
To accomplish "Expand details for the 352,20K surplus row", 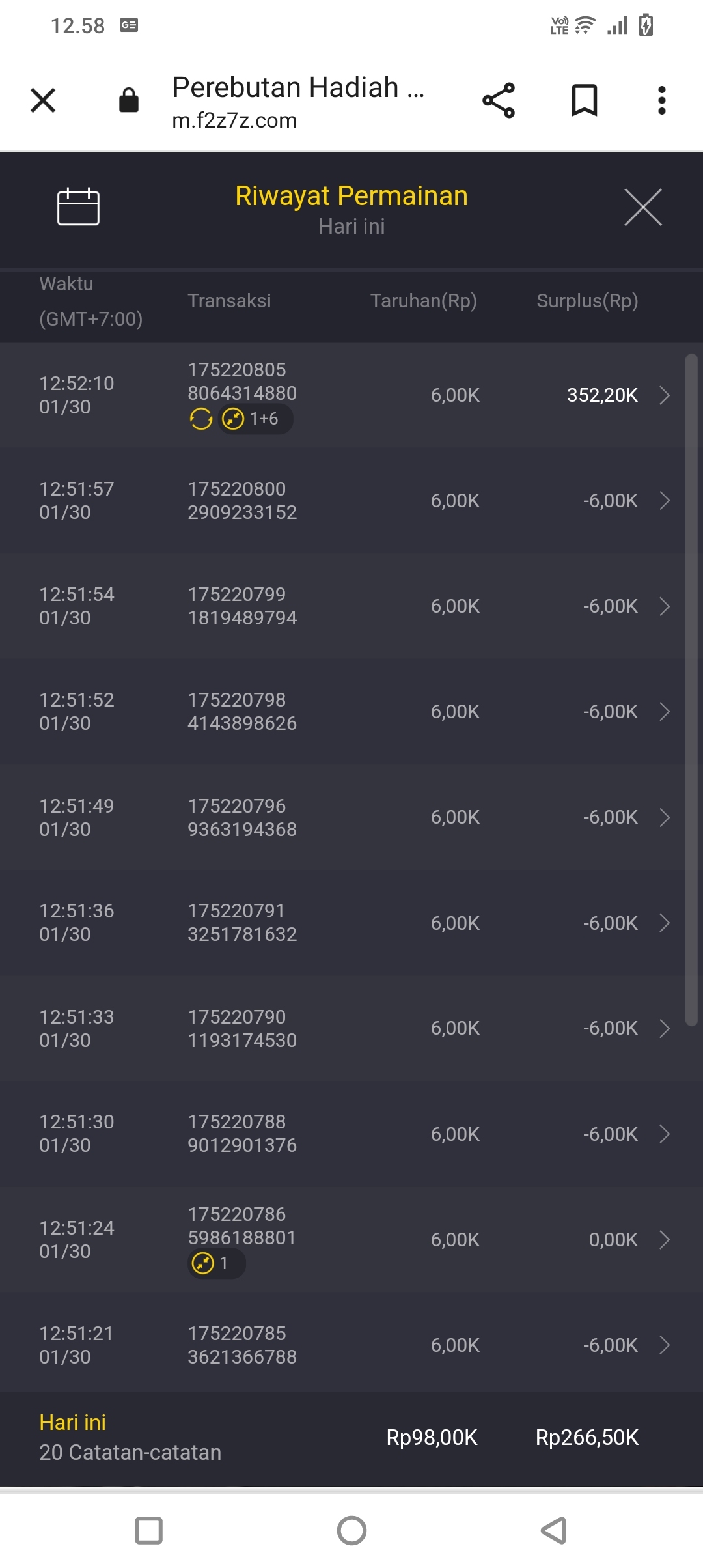I will point(664,395).
